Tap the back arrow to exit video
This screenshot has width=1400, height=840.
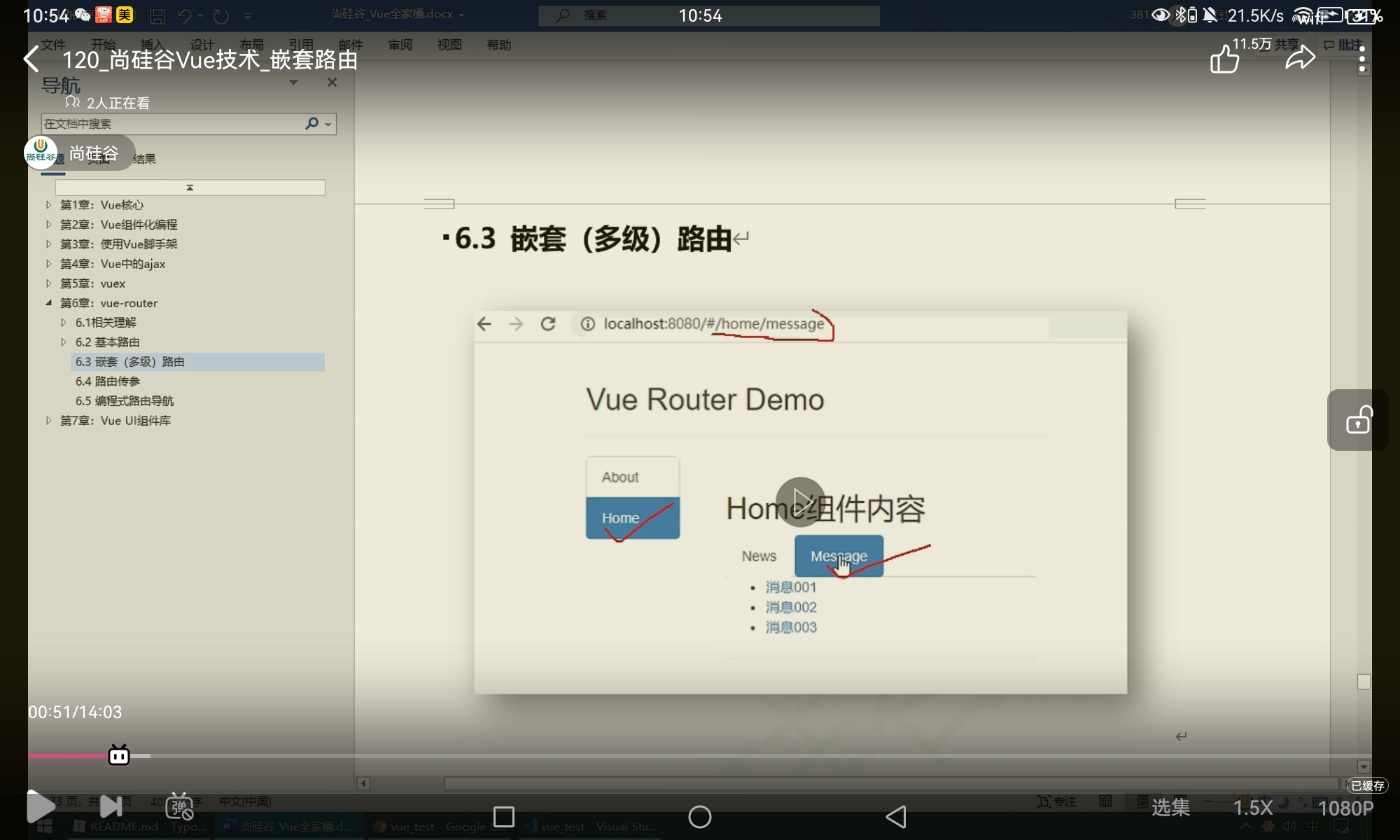coord(31,59)
